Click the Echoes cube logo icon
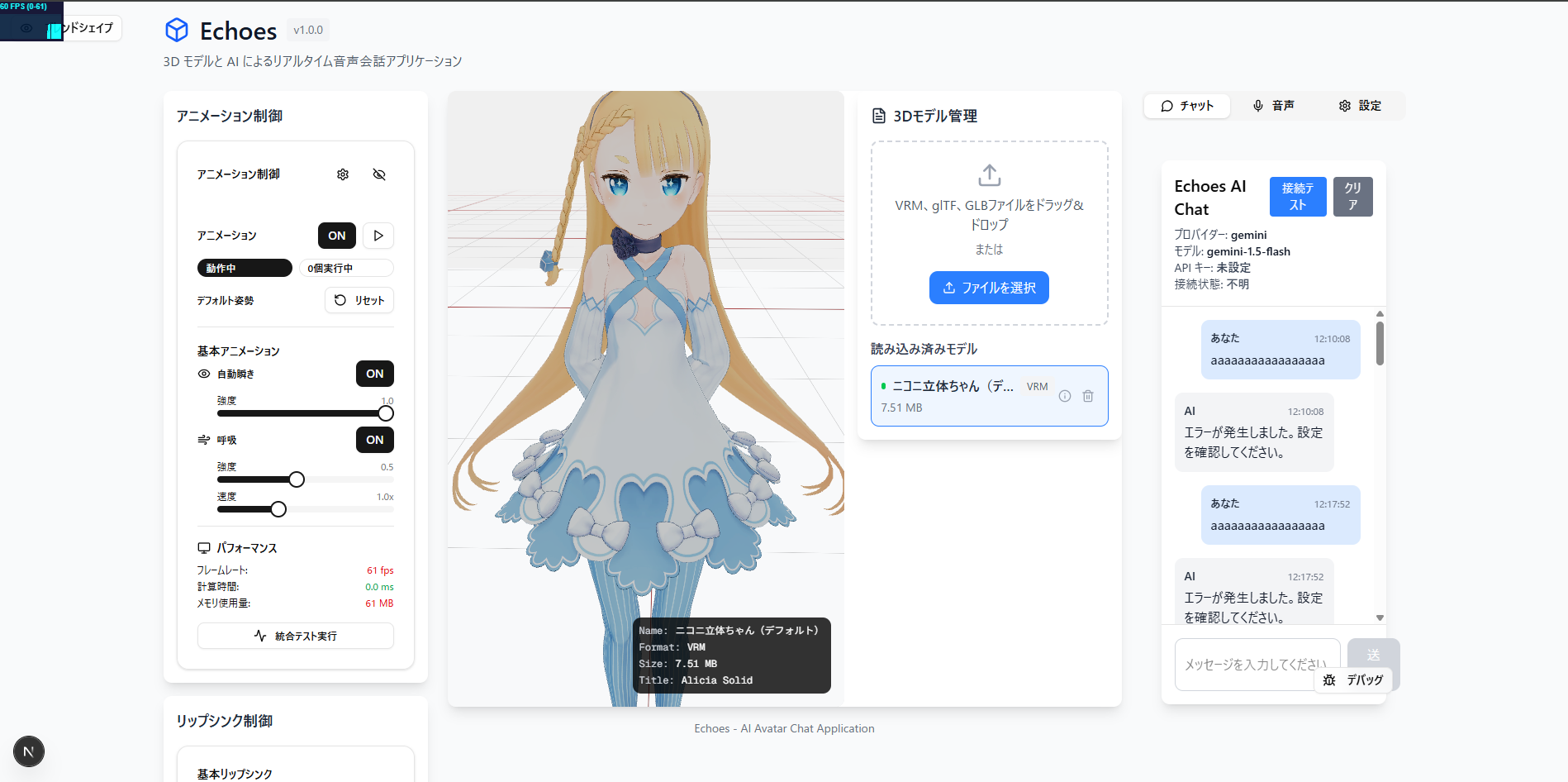The width and height of the screenshot is (1568, 782). pos(177,31)
